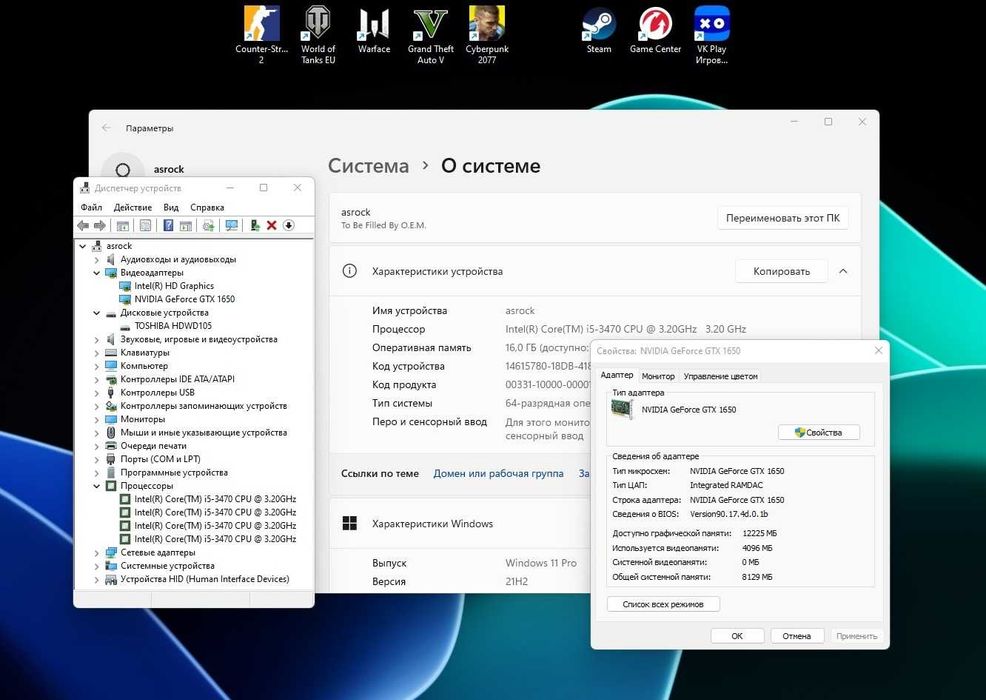This screenshot has height=700, width=986.
Task: Click the black down-arrow disable device icon
Action: pyautogui.click(x=289, y=225)
